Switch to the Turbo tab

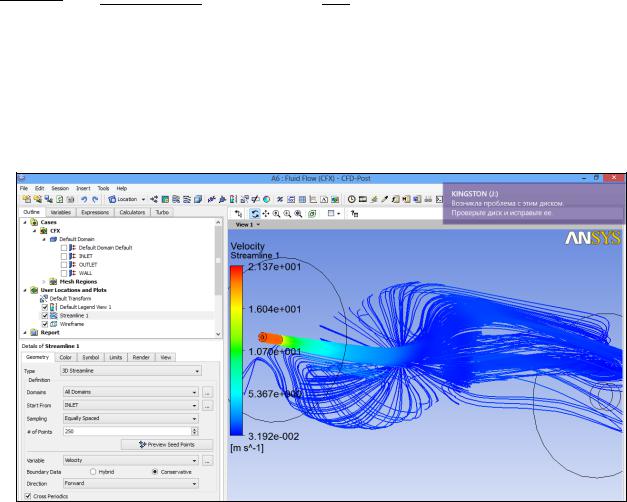tap(162, 212)
